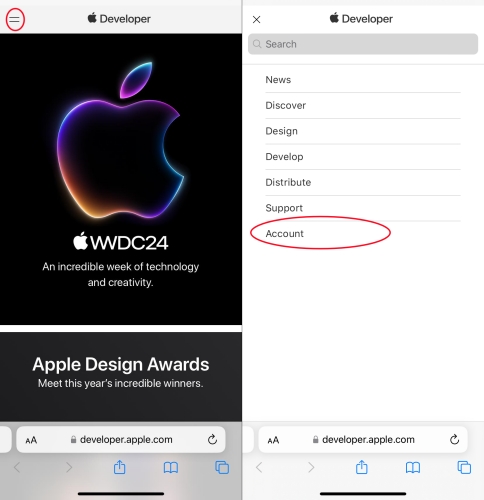Reload page icon in right address bar
The width and height of the screenshot is (484, 500).
(454, 440)
